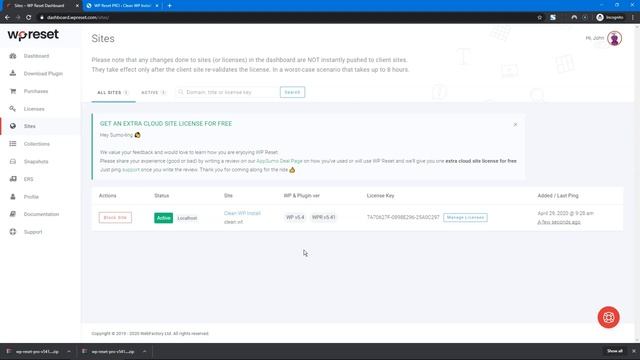Screen dimensions: 640x360
Task: Click the red floating help button
Action: (608, 317)
